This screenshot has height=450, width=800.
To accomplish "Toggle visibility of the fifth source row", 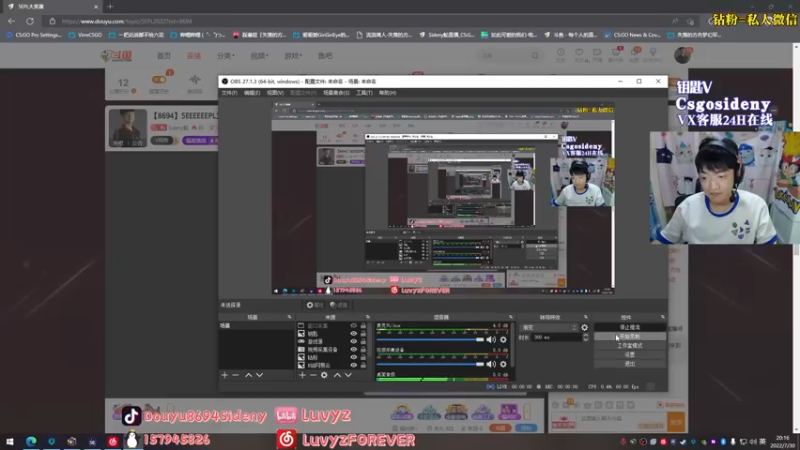I will coord(354,358).
